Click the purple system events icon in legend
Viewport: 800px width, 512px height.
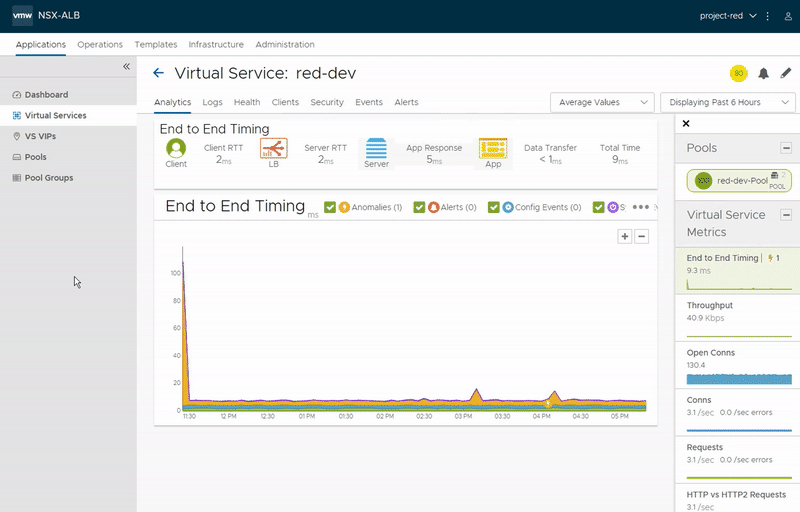pyautogui.click(x=613, y=207)
